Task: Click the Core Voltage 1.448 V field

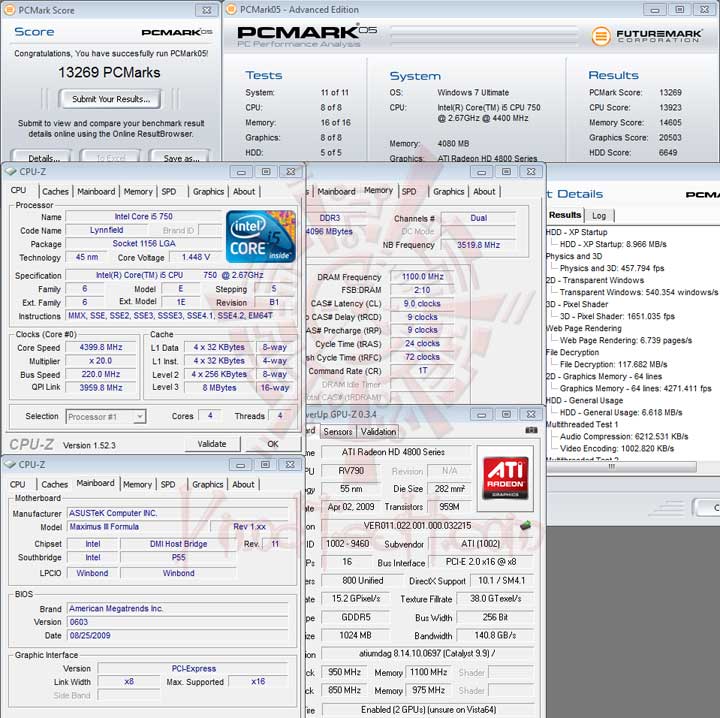Action: click(196, 257)
